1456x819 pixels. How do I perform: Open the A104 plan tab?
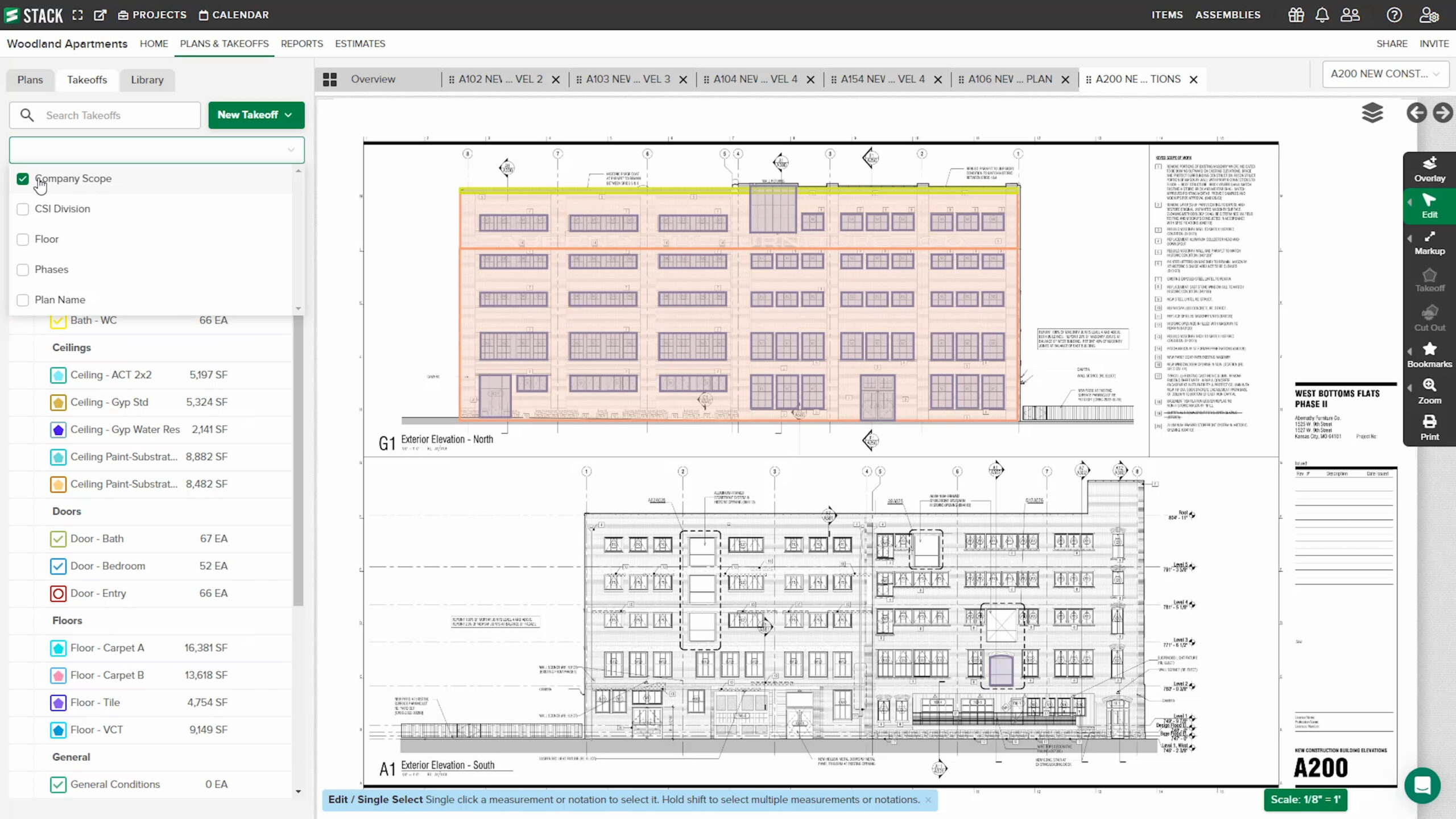coord(755,79)
